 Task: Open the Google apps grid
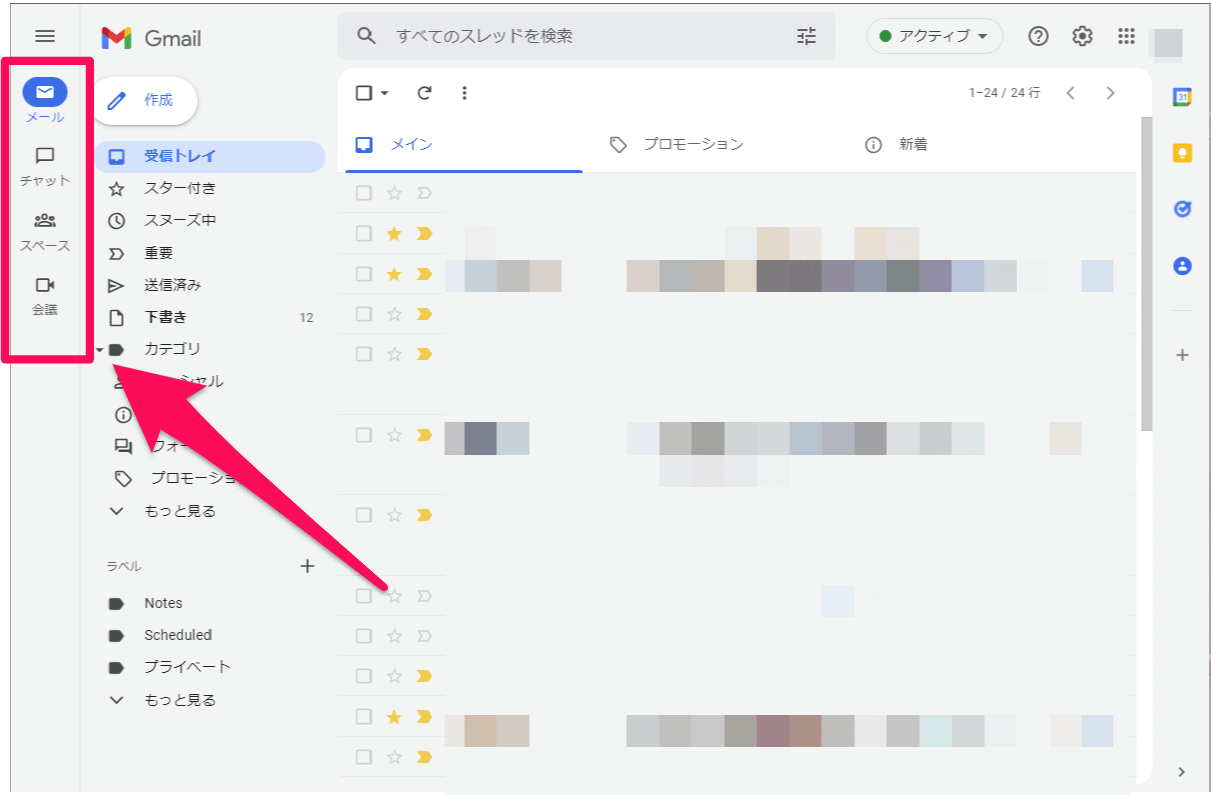pos(1127,36)
